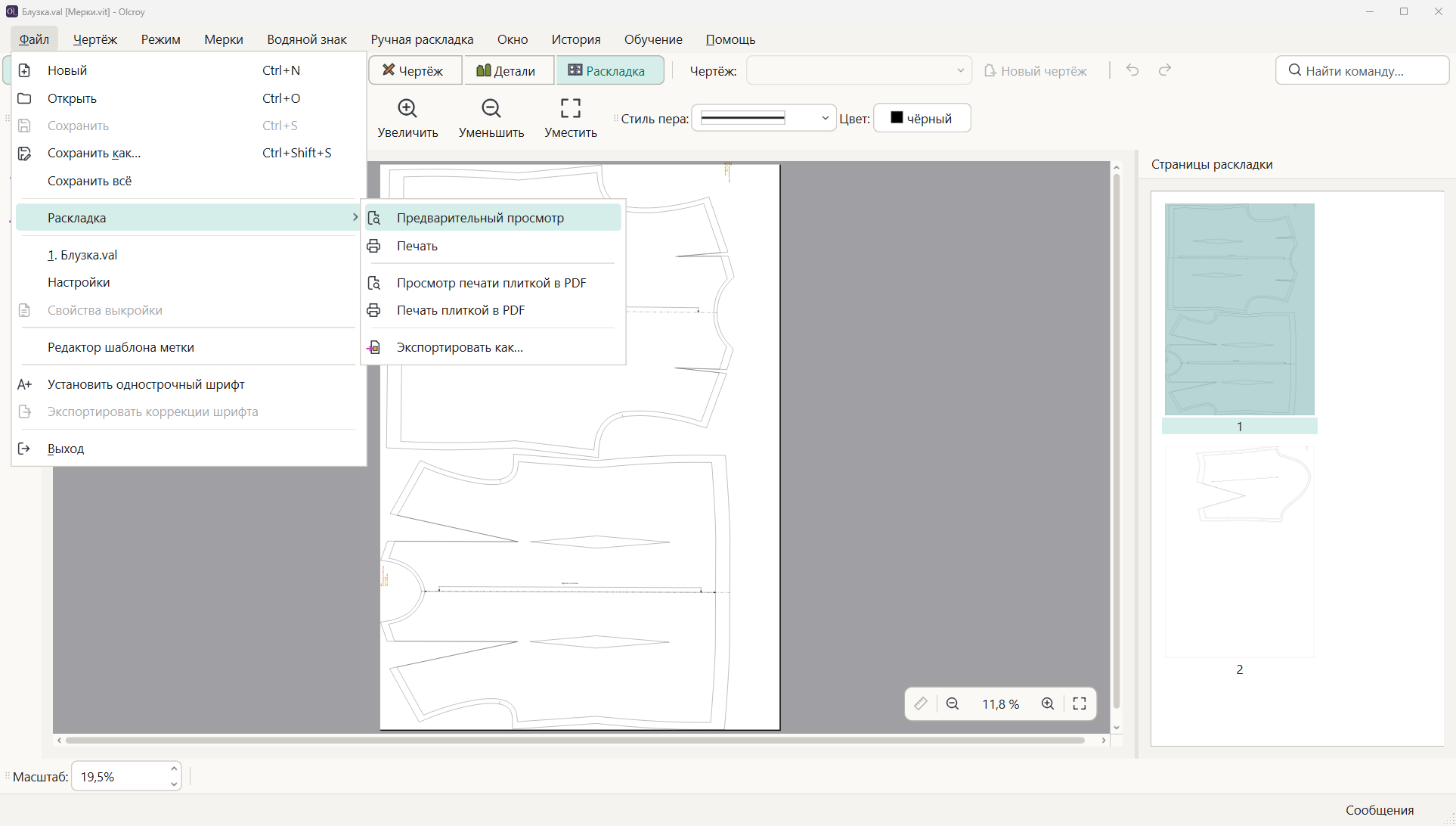Decrease Масштаб using the down stepper arrow
The width and height of the screenshot is (1456, 826).
174,784
